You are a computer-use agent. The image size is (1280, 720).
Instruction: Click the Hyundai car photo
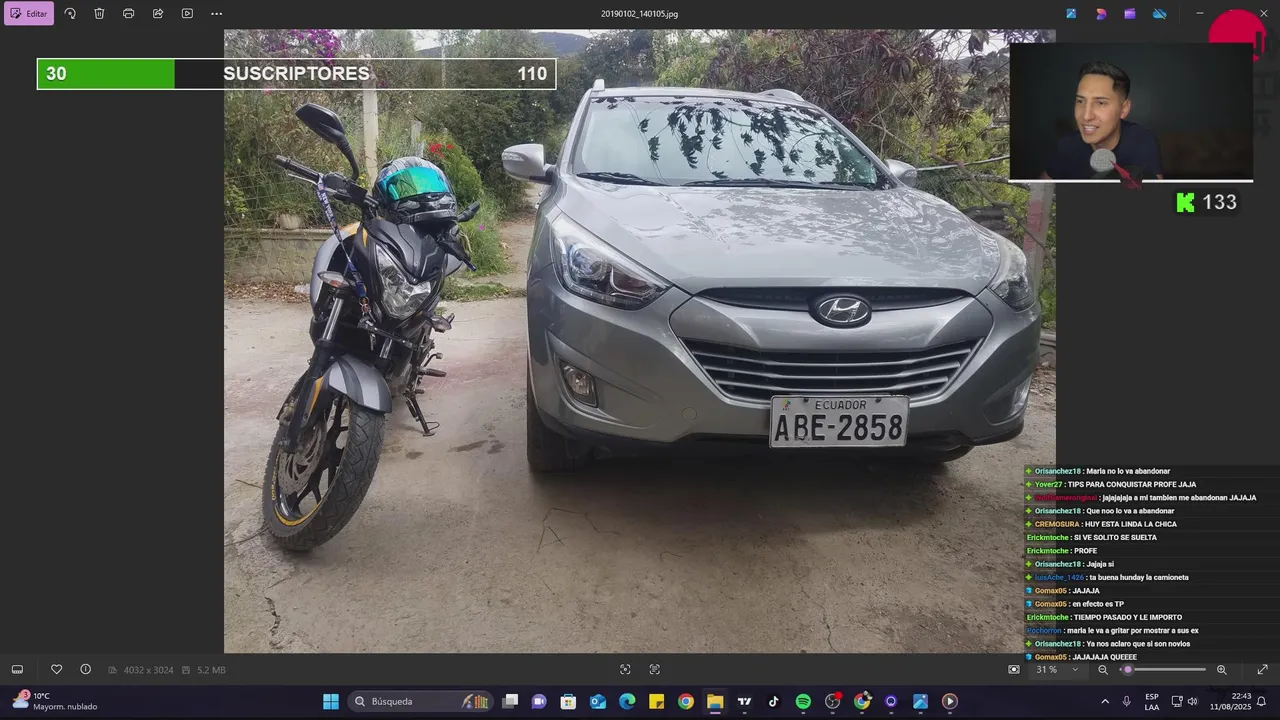pos(639,341)
